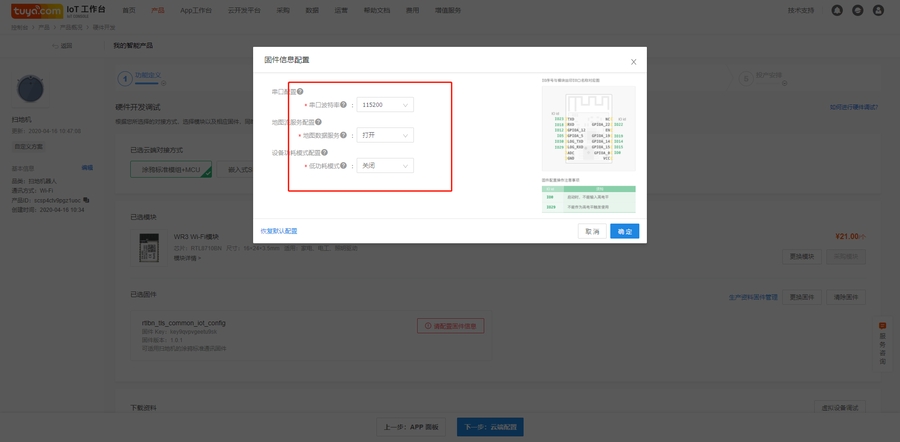Click 控制台 breadcrumb
The height and width of the screenshot is (442, 900).
(20, 28)
